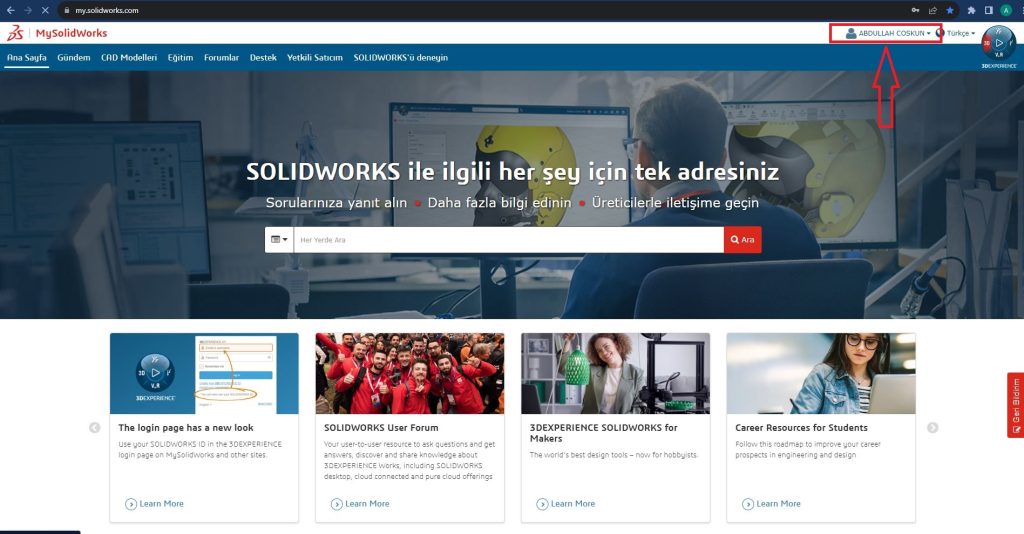Open ABDULLAH COSKUN user dropdown
This screenshot has height=534, width=1024.
point(888,33)
